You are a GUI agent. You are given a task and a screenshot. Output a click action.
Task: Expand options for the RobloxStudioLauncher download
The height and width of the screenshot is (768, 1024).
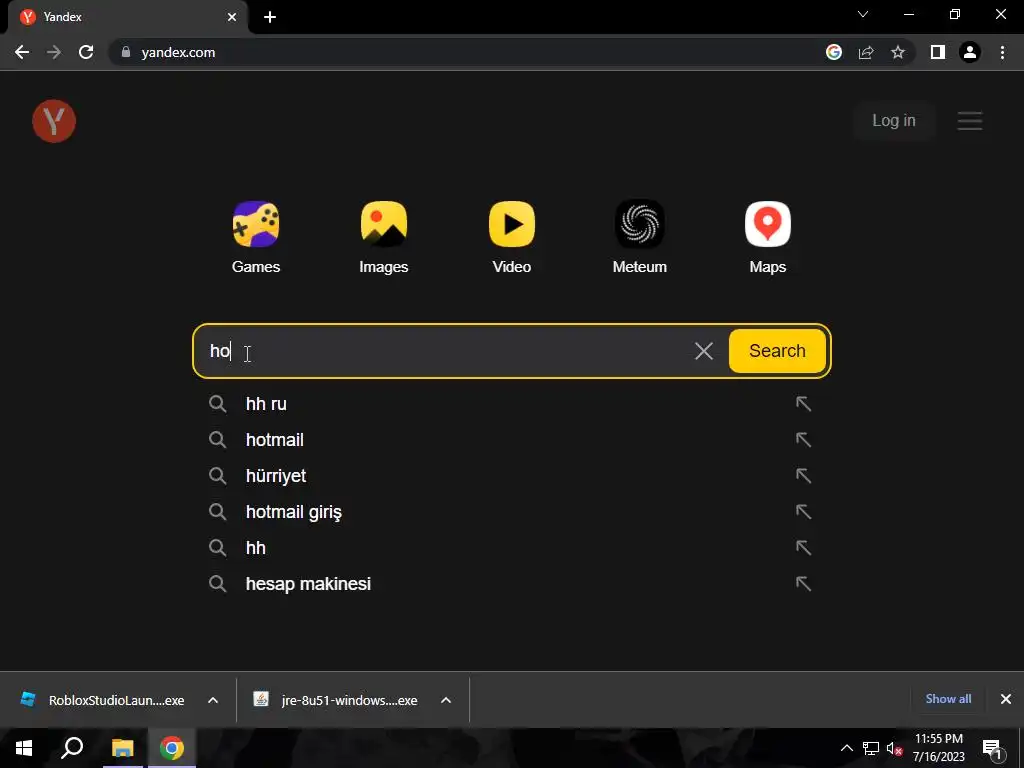(x=213, y=700)
